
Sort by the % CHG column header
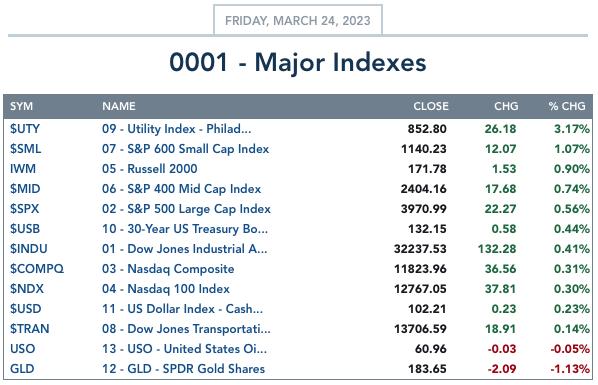tap(567, 106)
